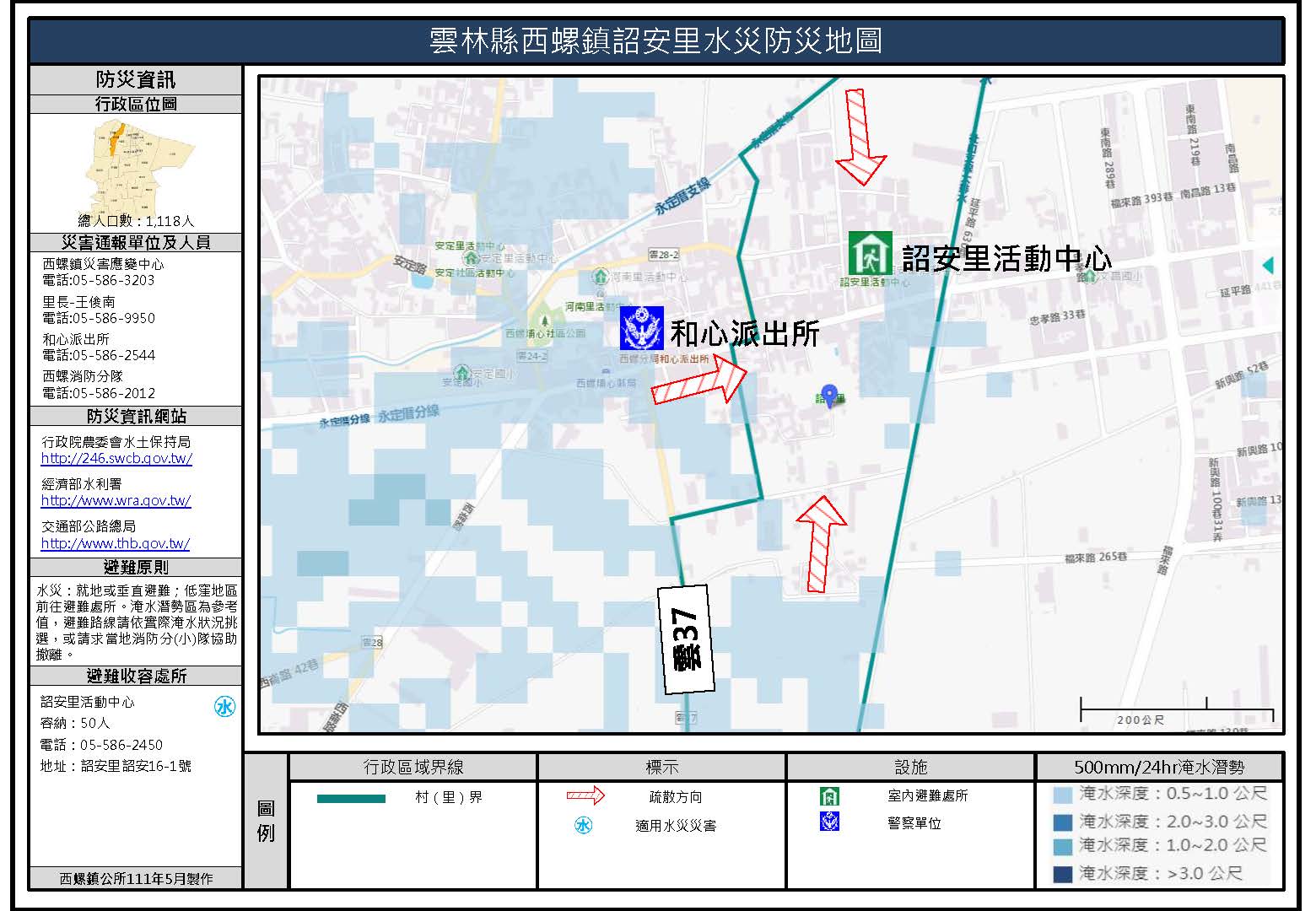Viewport: 1316px width, 911px height.
Task: Click the legend's indoor shelter green icon
Action: pyautogui.click(x=830, y=795)
